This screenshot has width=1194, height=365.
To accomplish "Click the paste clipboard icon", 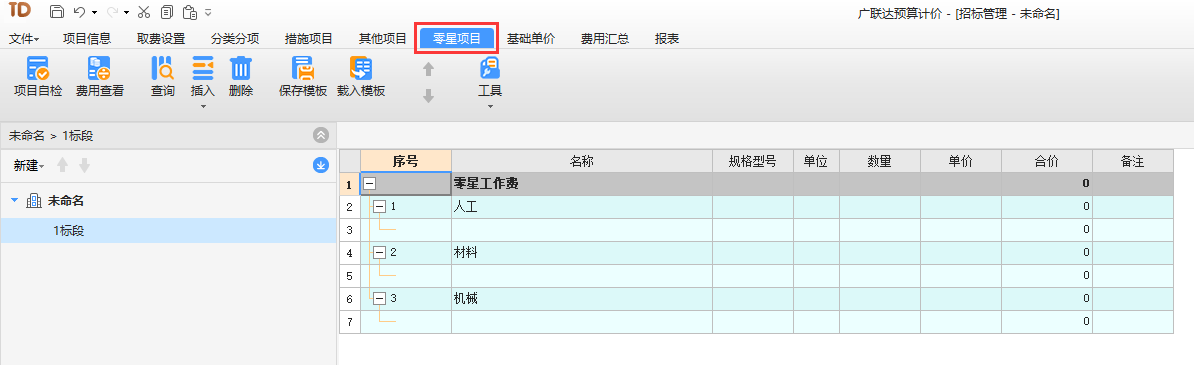I will pos(190,12).
